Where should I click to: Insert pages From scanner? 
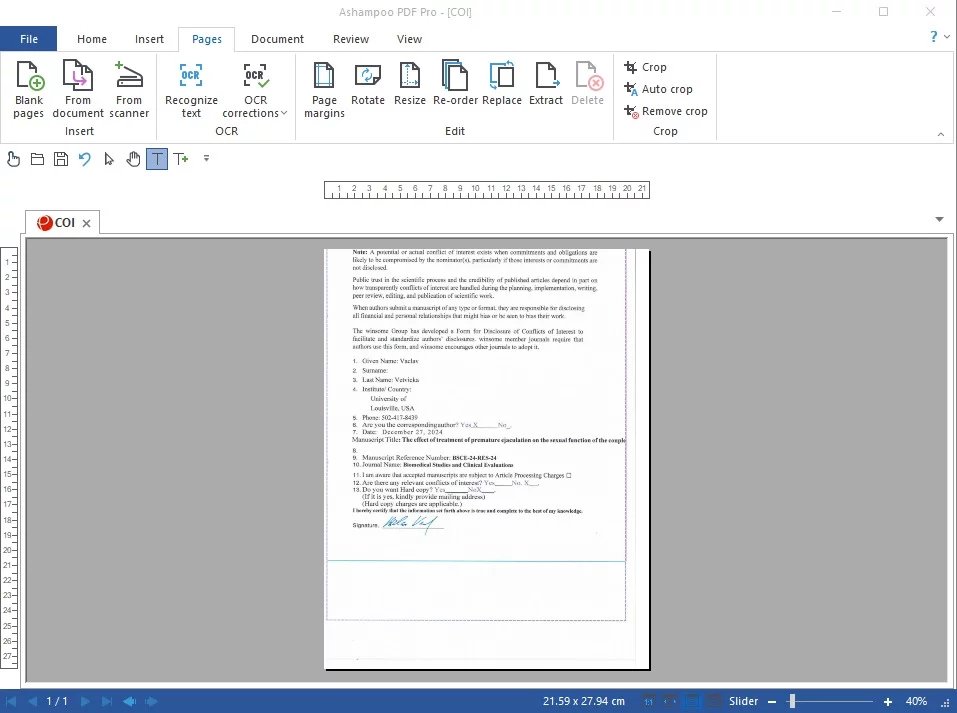129,89
